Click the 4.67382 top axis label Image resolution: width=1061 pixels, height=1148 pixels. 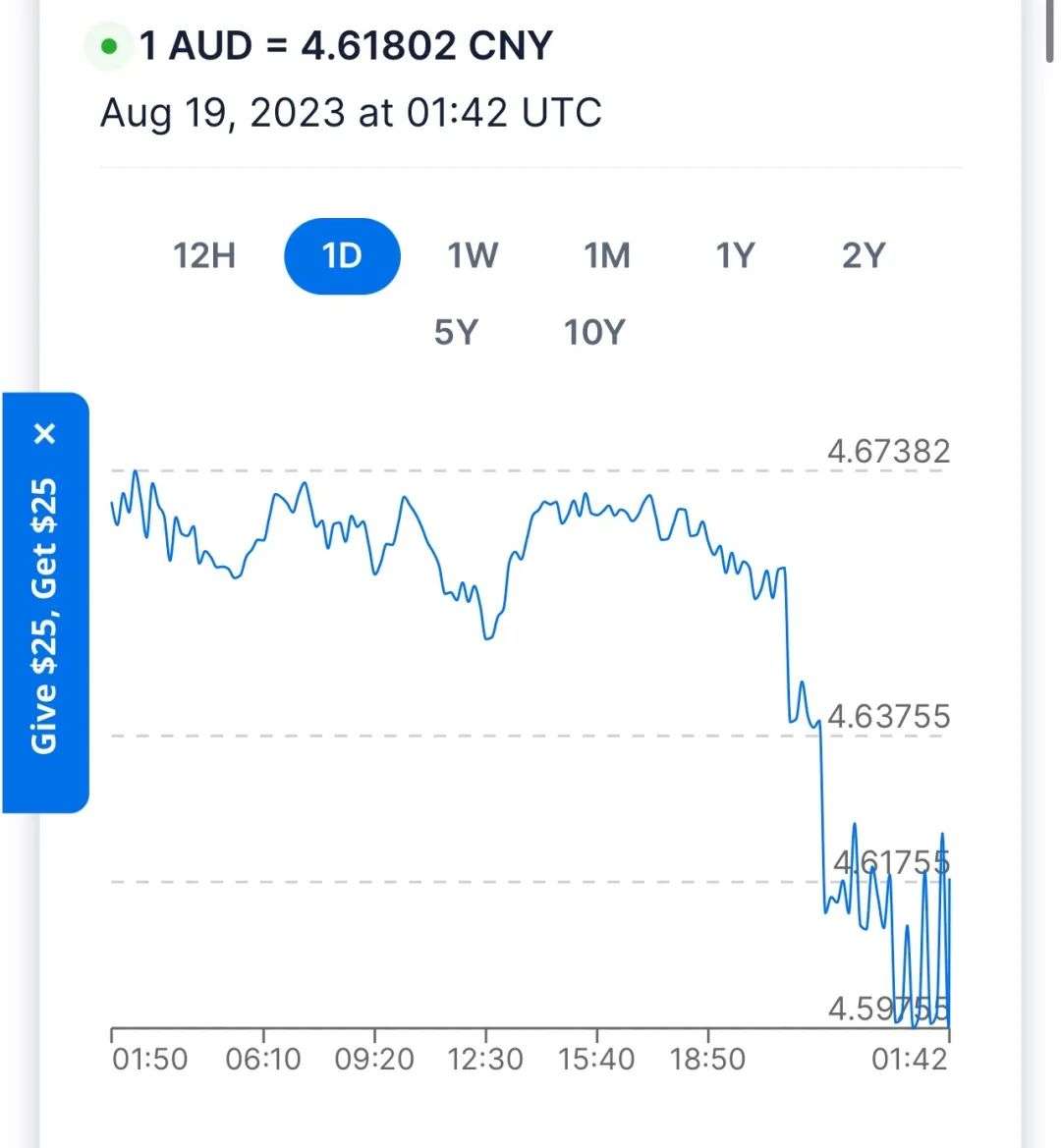point(888,451)
